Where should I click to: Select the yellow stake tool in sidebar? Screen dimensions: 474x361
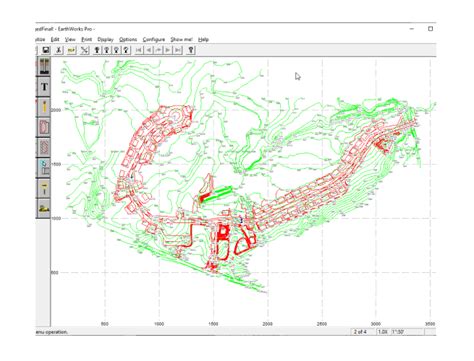[x=44, y=188]
